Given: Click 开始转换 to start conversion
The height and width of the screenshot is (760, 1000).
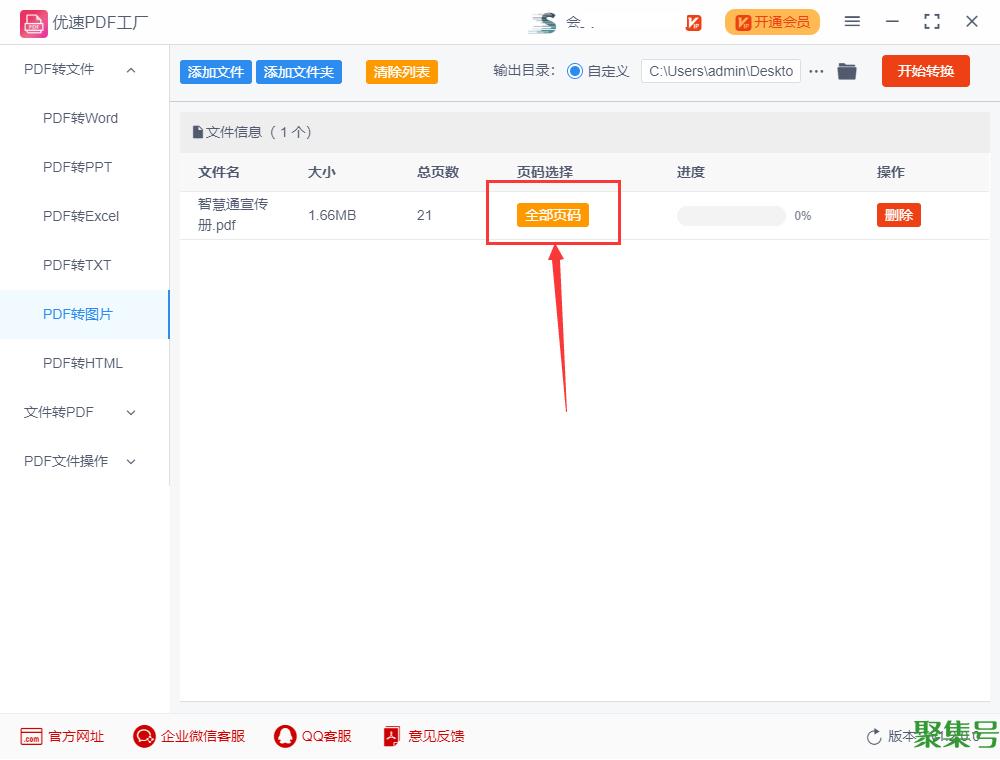Looking at the screenshot, I should [x=925, y=71].
